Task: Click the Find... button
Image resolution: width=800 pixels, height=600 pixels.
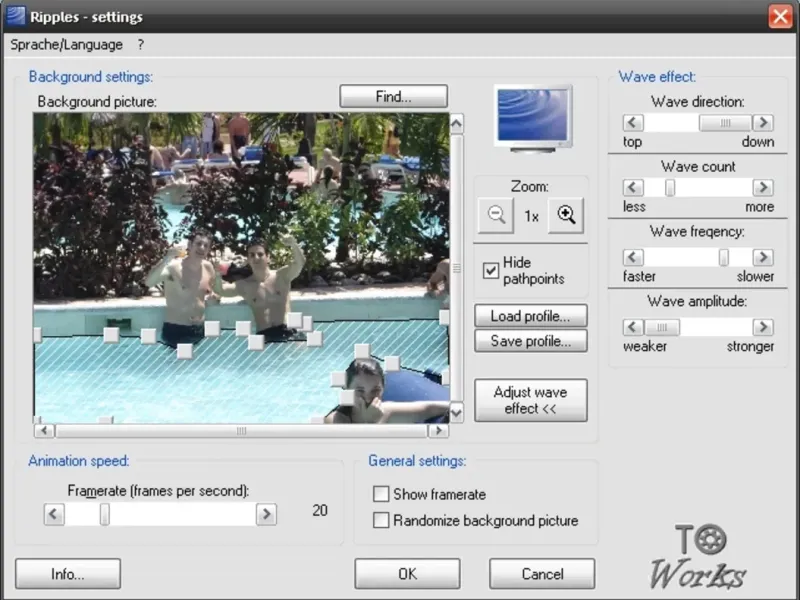Action: pyautogui.click(x=393, y=96)
